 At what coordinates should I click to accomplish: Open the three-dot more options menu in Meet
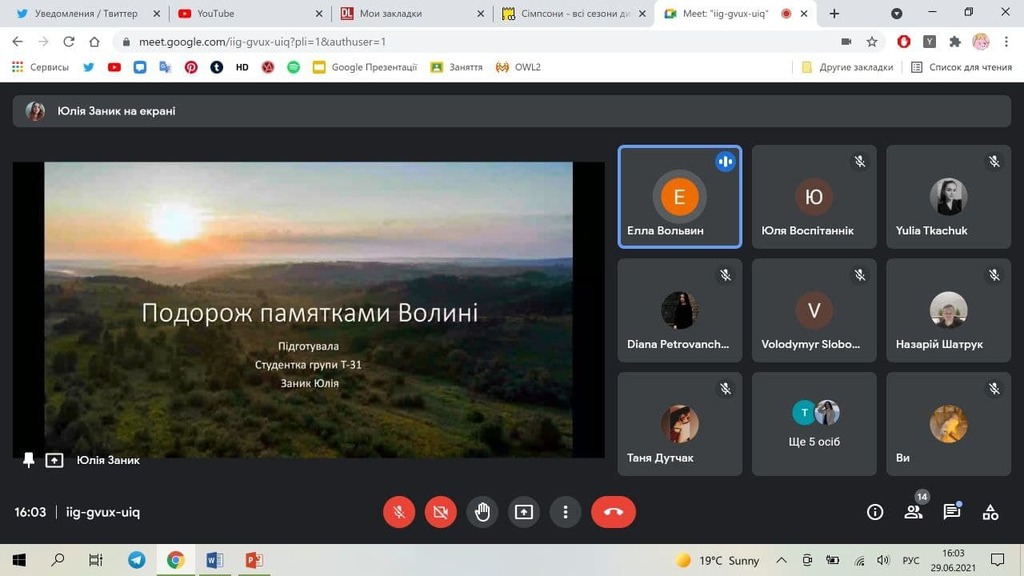pyautogui.click(x=565, y=512)
